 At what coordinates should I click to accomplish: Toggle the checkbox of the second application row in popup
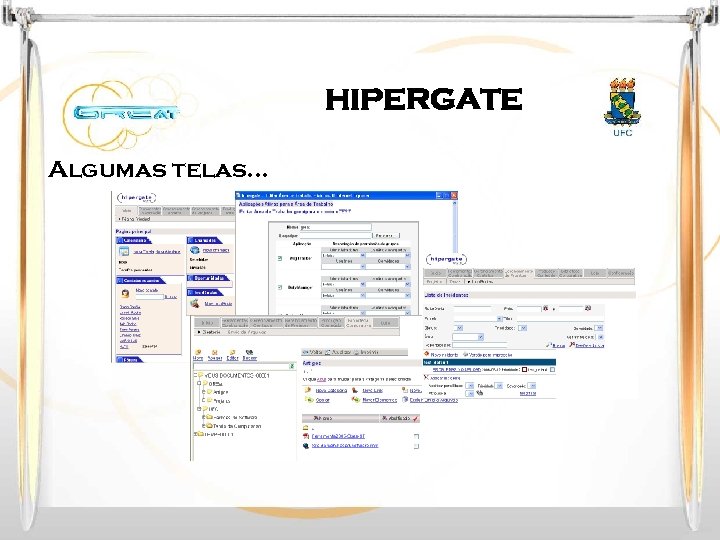tap(280, 287)
